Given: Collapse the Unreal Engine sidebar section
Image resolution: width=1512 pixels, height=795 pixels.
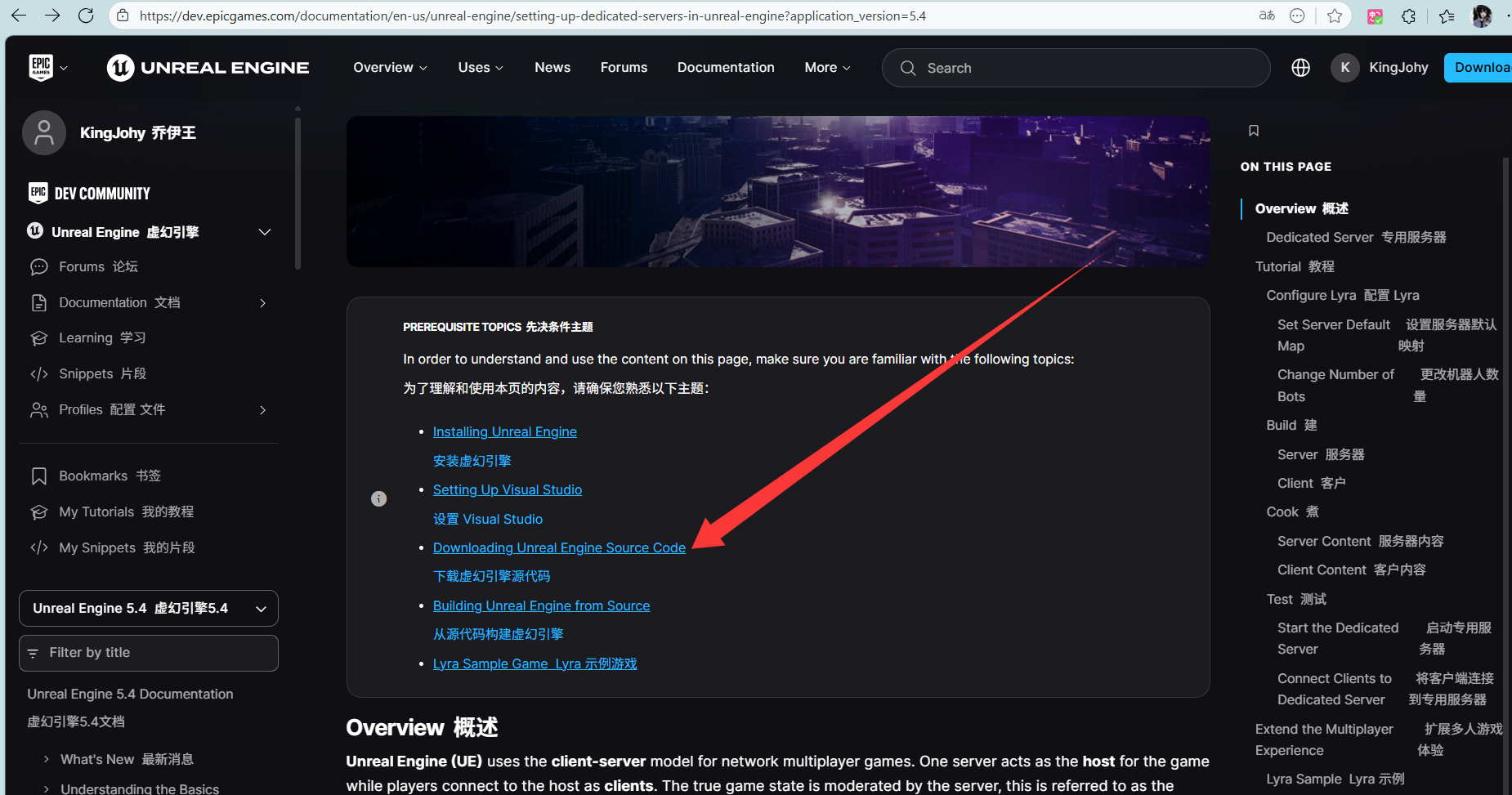Looking at the screenshot, I should [265, 232].
